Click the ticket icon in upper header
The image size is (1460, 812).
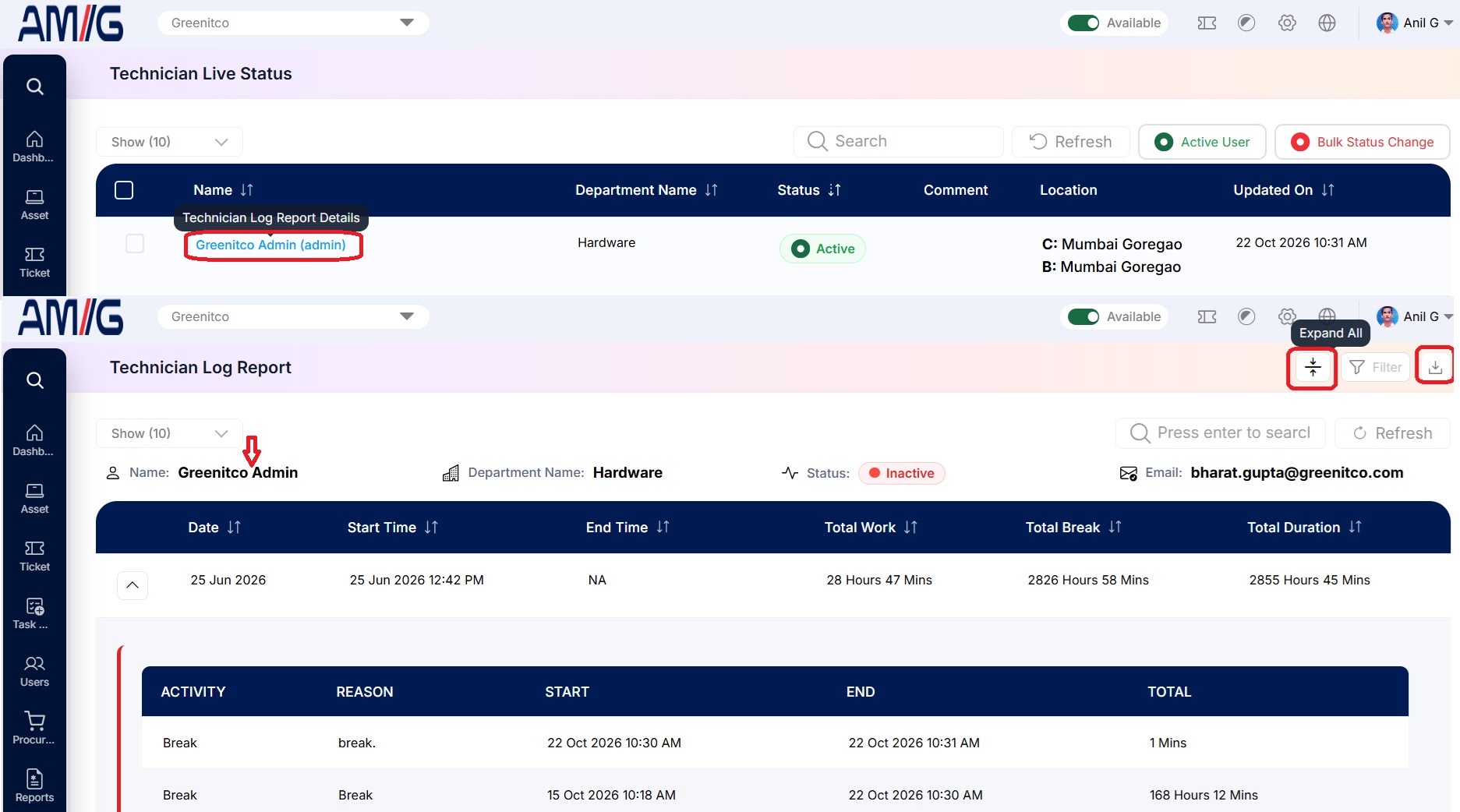1207,23
